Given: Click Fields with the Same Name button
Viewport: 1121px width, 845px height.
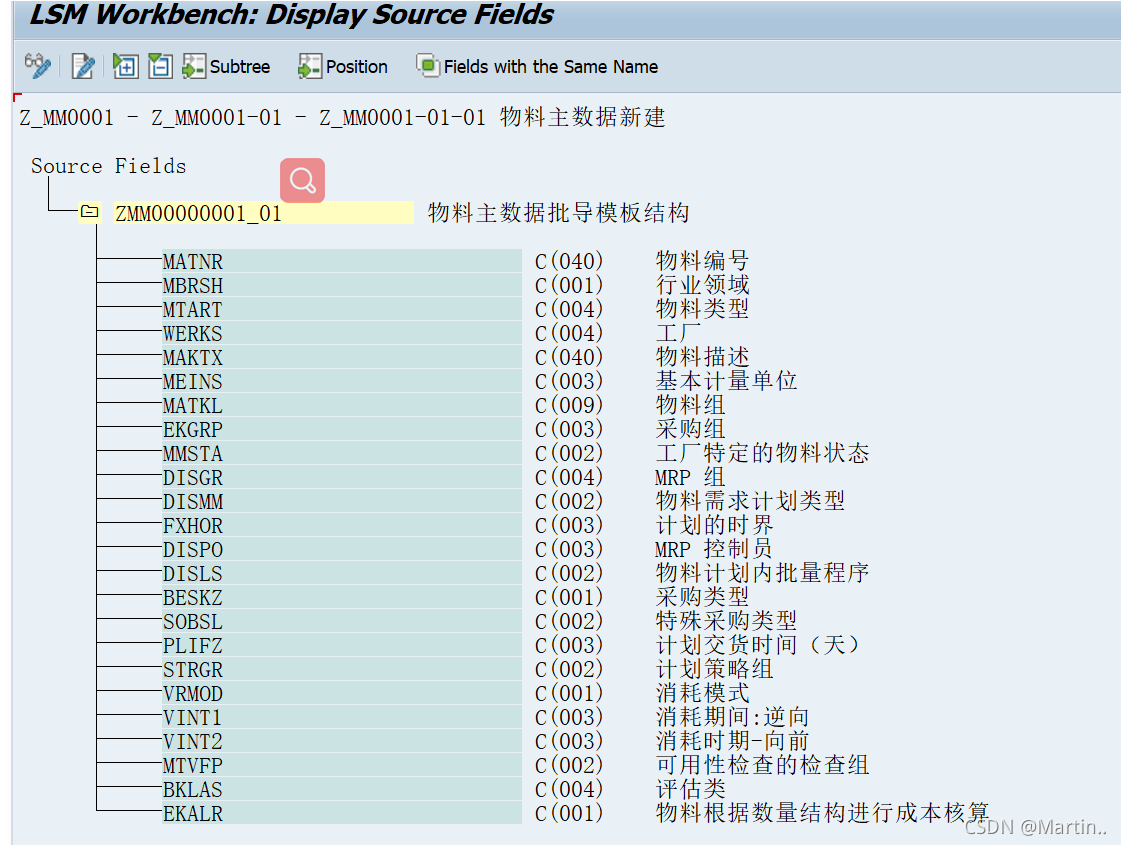Looking at the screenshot, I should (x=537, y=66).
